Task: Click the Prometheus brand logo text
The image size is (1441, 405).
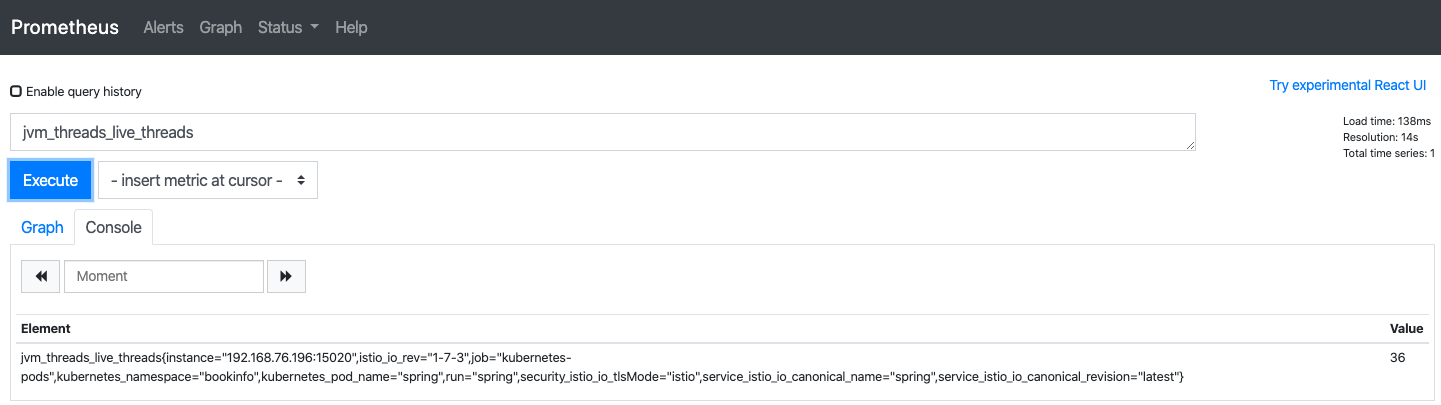Action: (65, 27)
